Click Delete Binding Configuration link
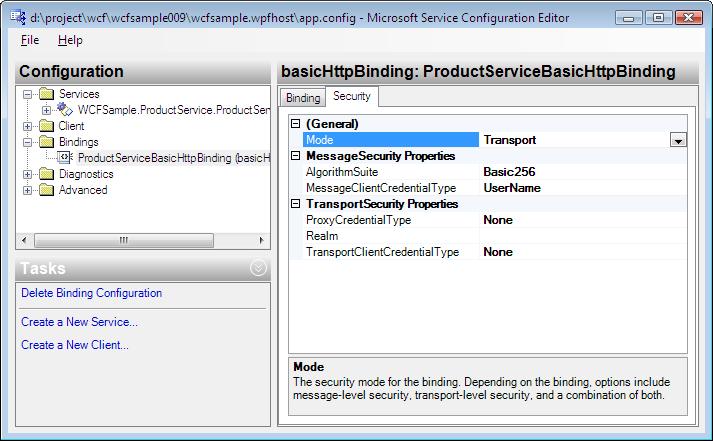This screenshot has height=441, width=713. [91, 293]
